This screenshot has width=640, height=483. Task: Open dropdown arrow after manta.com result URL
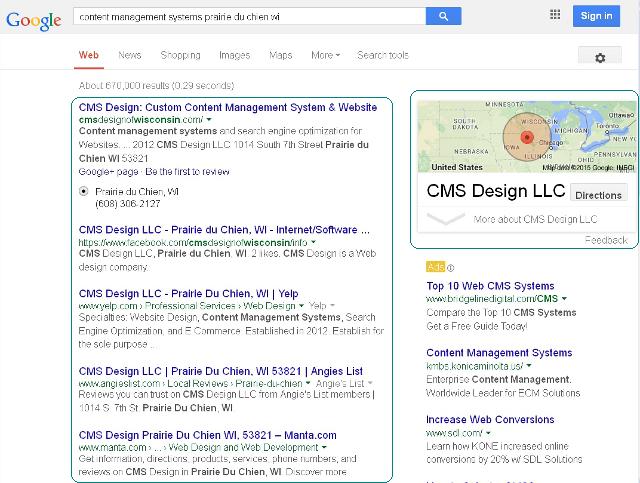(324, 447)
